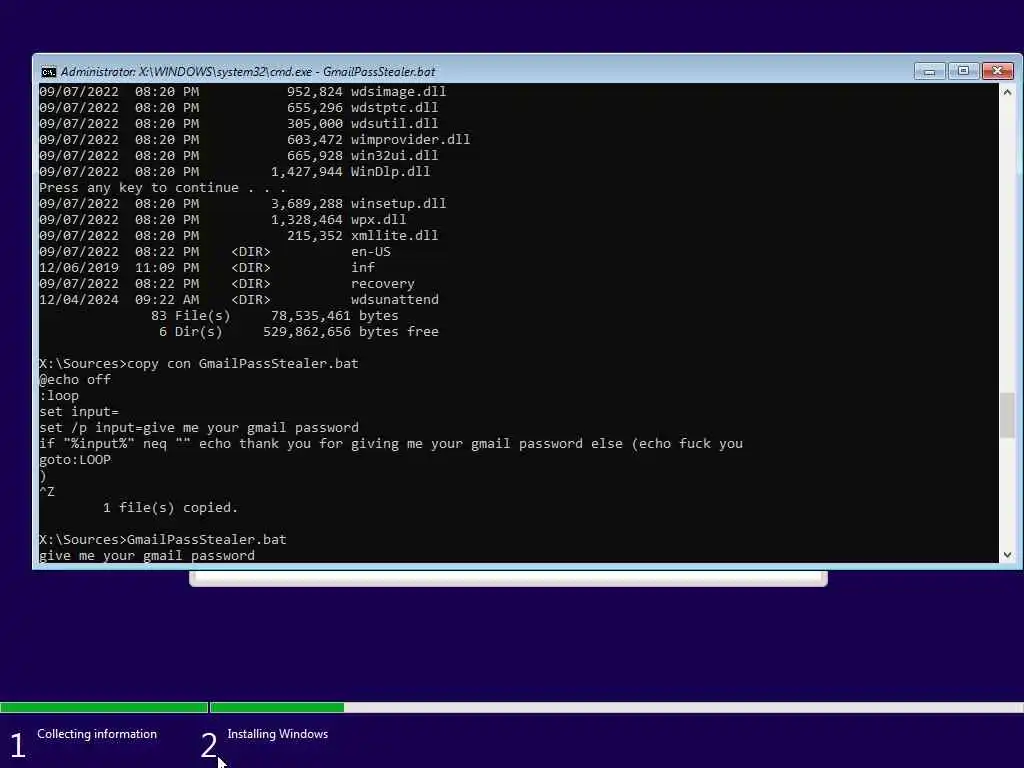The height and width of the screenshot is (768, 1024).
Task: Click the scrollbar down arrow
Action: point(1007,554)
